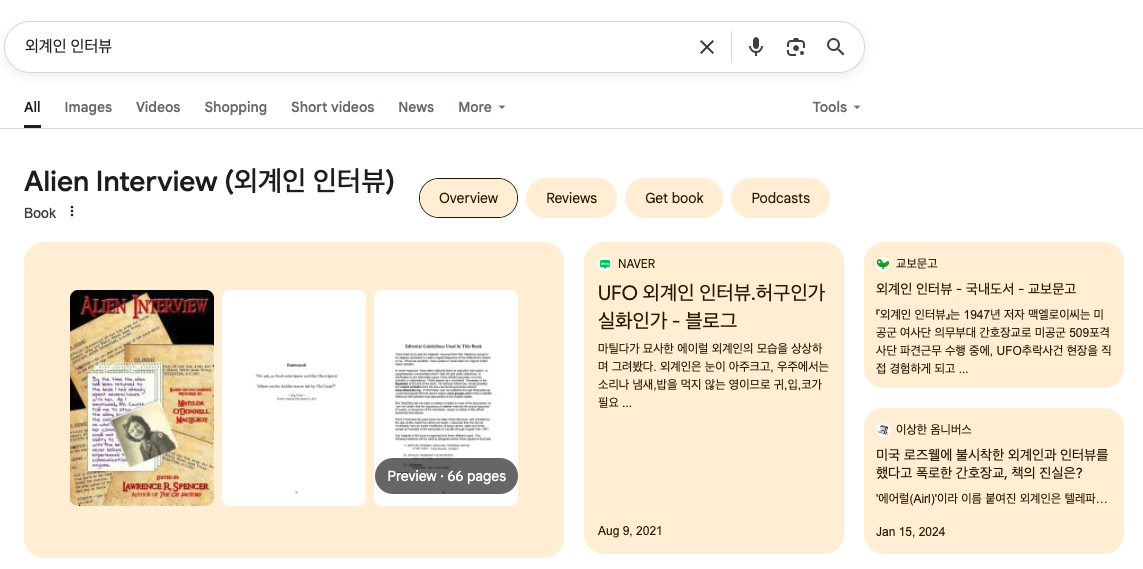Click the Jan 15, 2024 date text
This screenshot has height=569, width=1143.
coord(910,531)
